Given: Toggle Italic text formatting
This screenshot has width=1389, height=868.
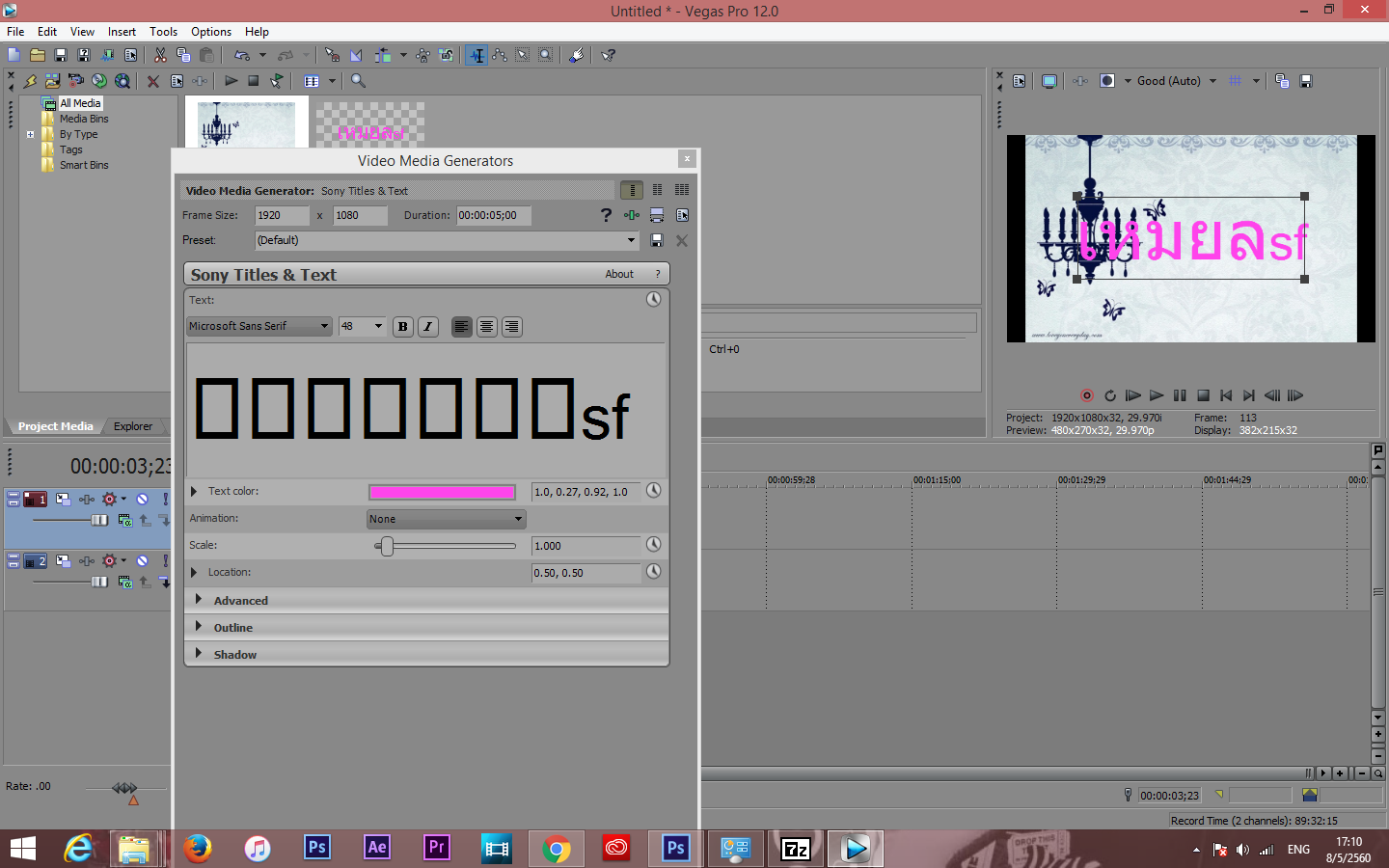Looking at the screenshot, I should click(x=428, y=327).
